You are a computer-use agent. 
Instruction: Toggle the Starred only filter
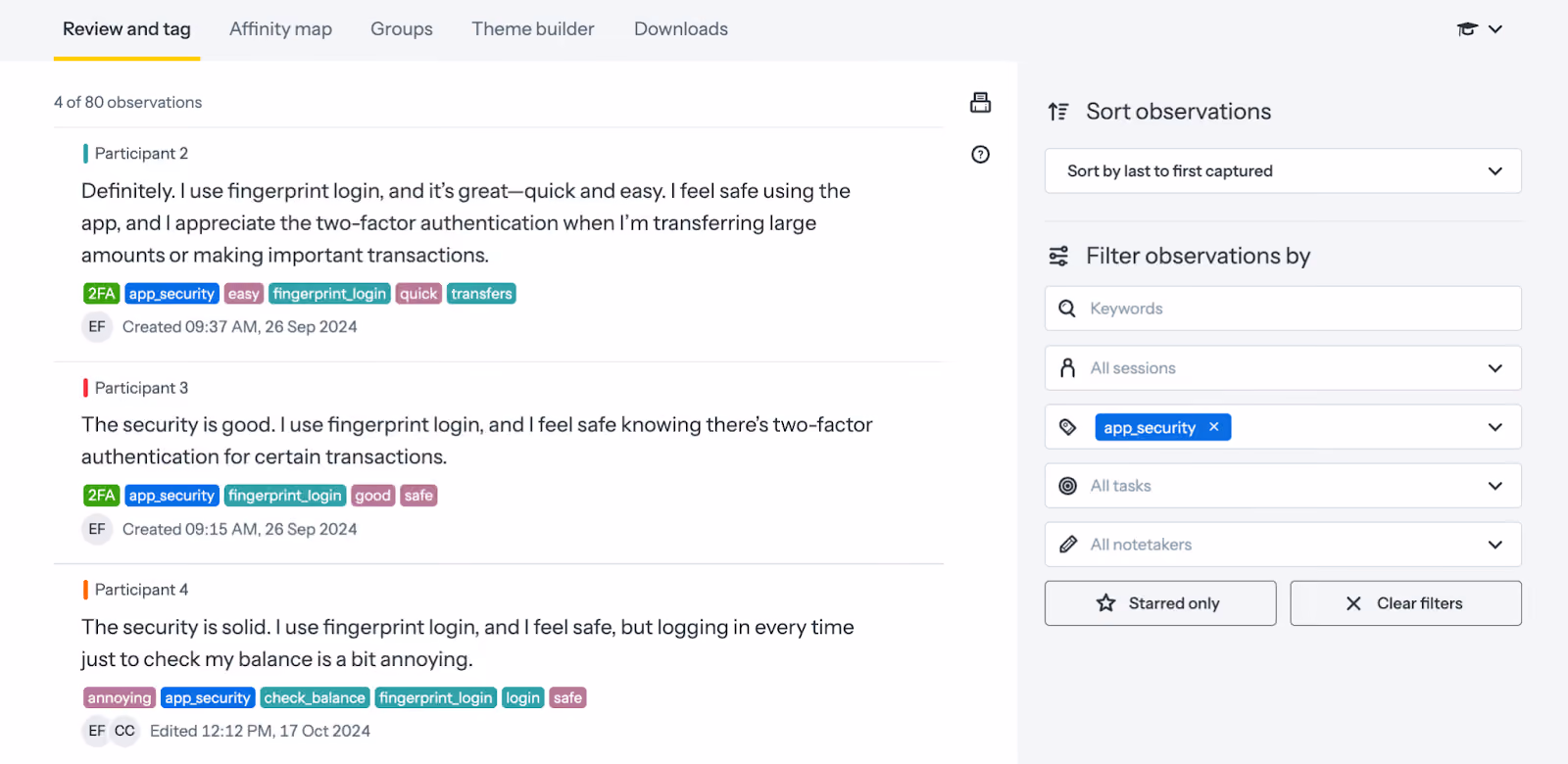pyautogui.click(x=1160, y=603)
